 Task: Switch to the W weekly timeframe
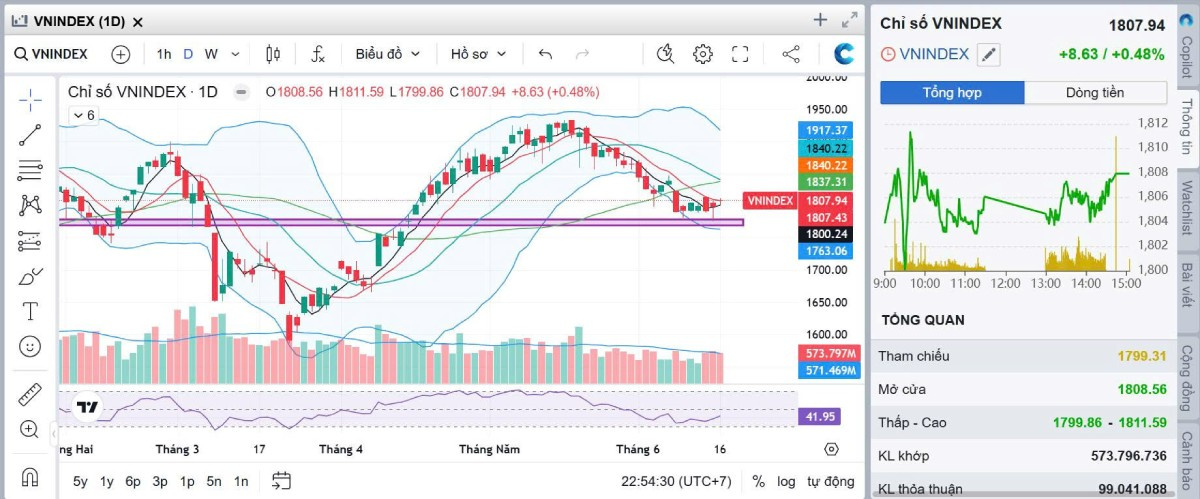point(211,54)
